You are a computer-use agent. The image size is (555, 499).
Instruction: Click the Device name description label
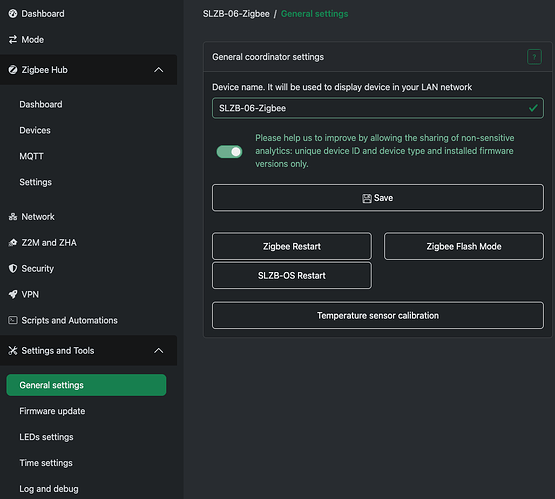coord(342,87)
